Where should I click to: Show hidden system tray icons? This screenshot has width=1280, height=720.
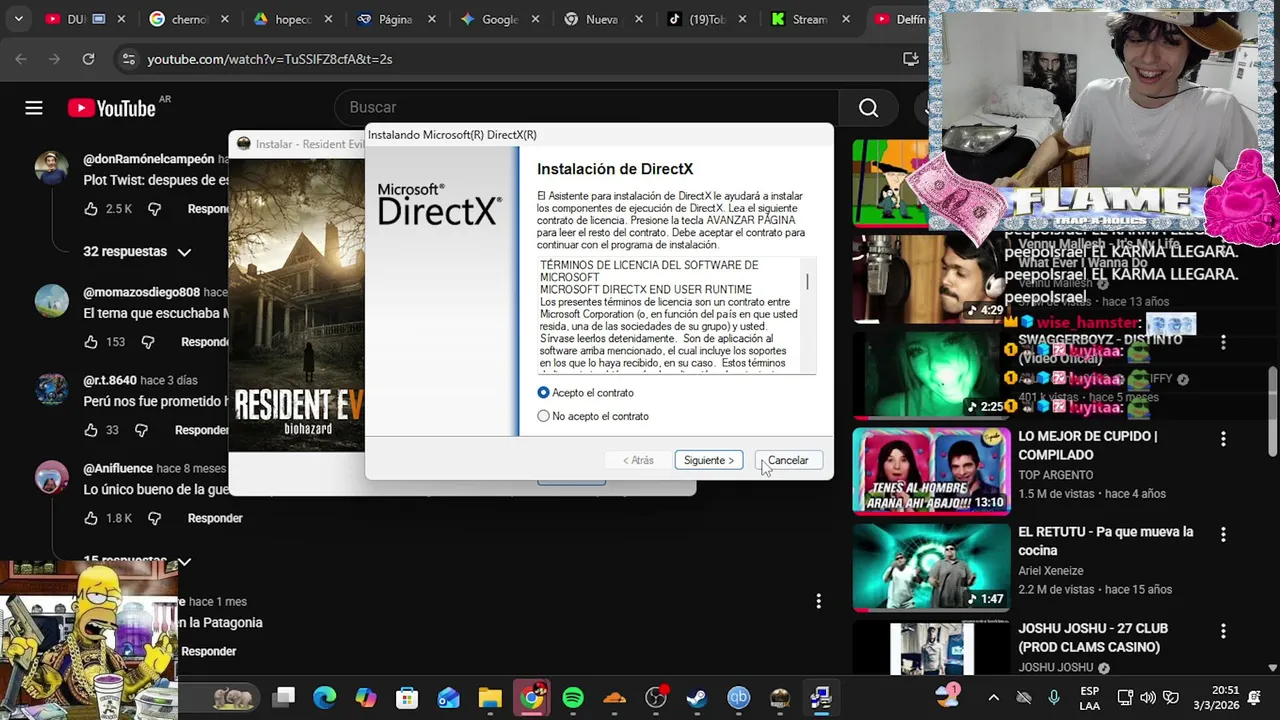pyautogui.click(x=993, y=697)
